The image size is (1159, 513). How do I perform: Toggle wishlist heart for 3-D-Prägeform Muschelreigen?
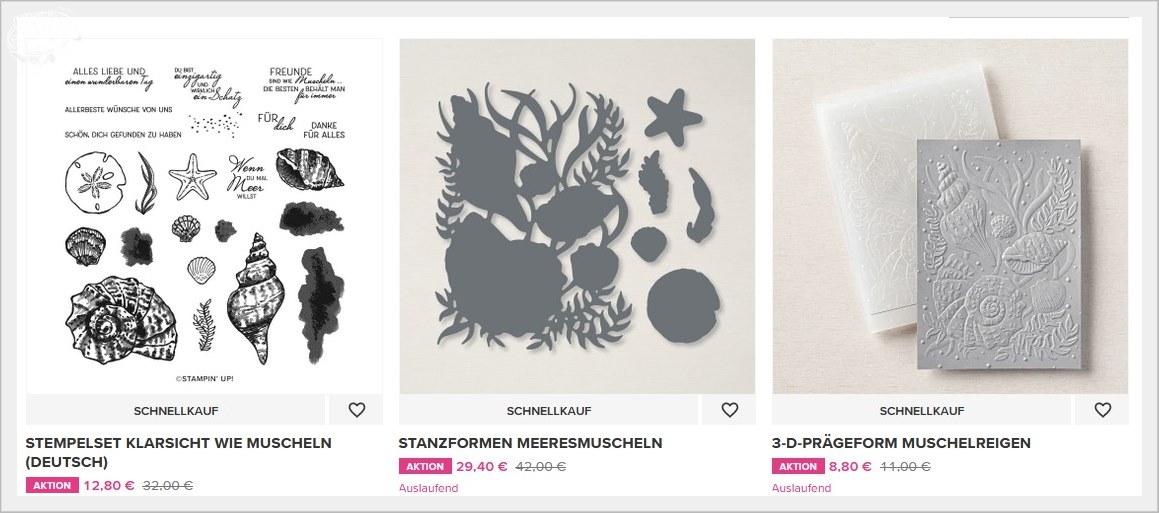click(x=1102, y=410)
